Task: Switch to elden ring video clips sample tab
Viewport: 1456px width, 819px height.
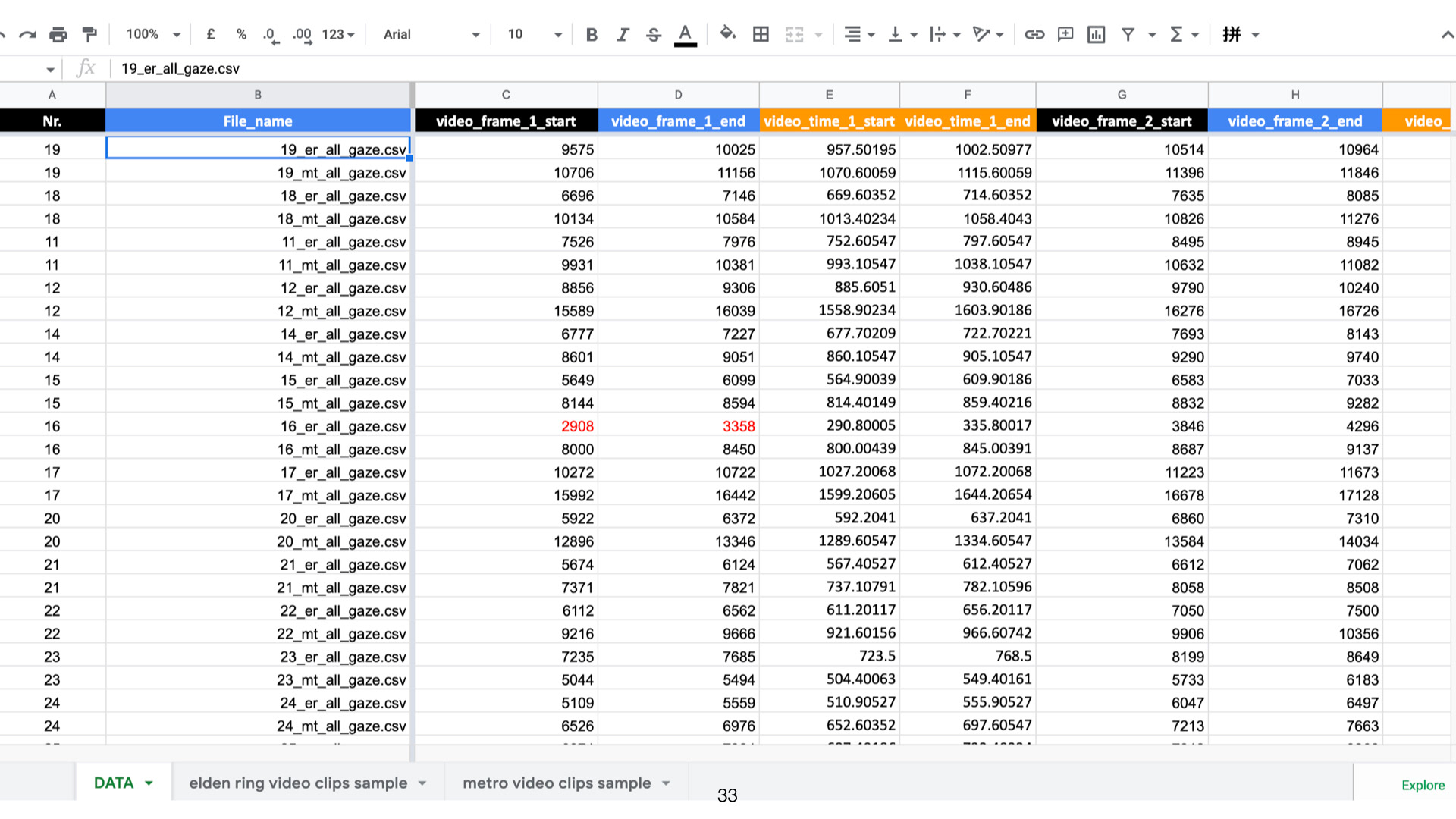Action: (x=298, y=783)
